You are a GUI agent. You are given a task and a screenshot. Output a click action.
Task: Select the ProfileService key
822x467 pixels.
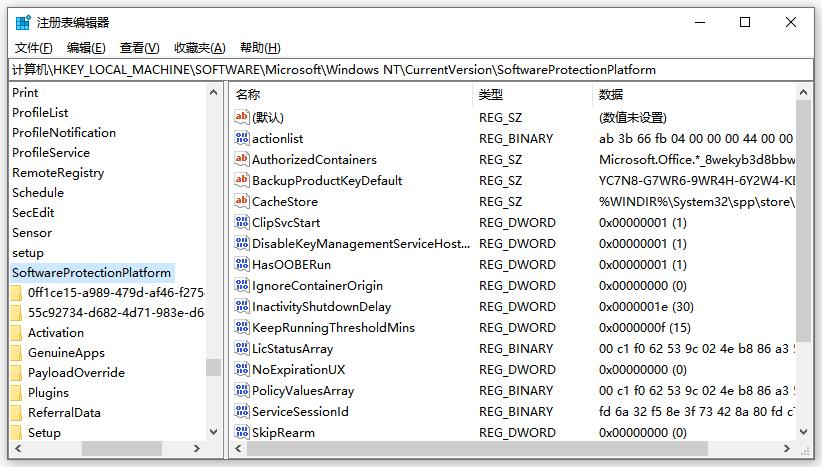(51, 153)
